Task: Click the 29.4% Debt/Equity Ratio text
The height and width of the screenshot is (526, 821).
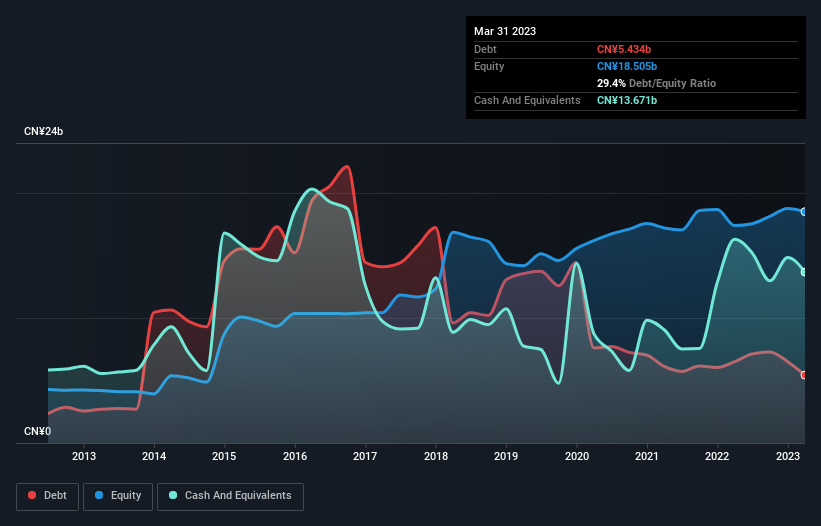Action: pyautogui.click(x=656, y=83)
